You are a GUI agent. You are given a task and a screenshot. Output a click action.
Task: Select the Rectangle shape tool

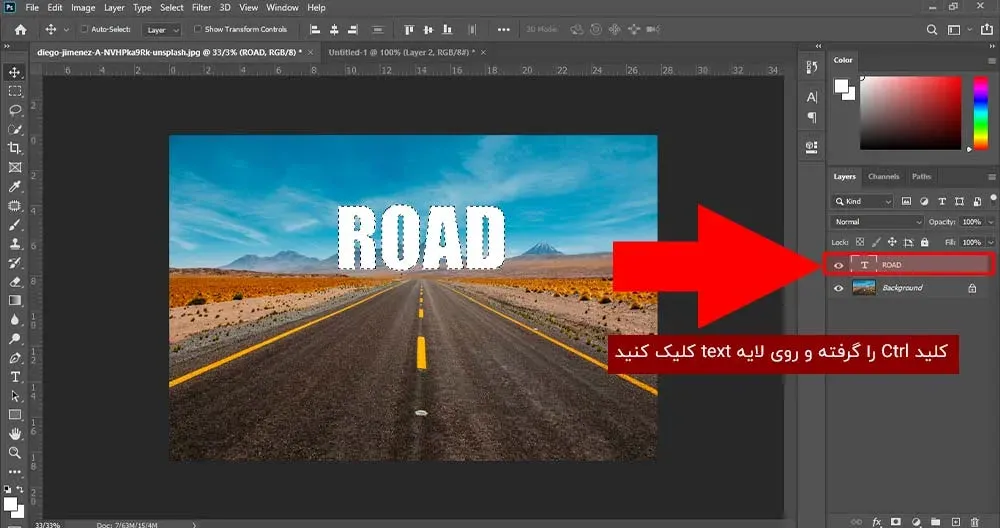[15, 415]
